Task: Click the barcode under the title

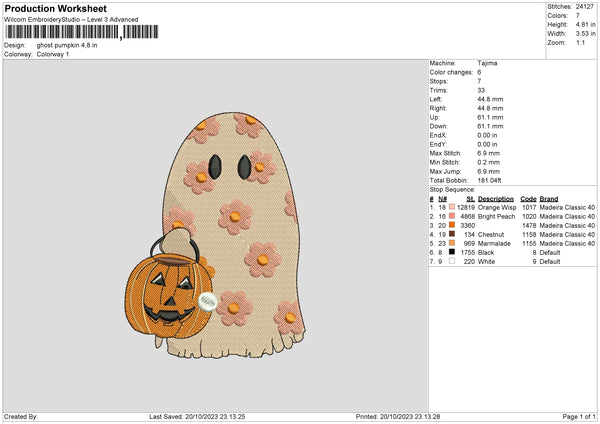Action: (81, 32)
